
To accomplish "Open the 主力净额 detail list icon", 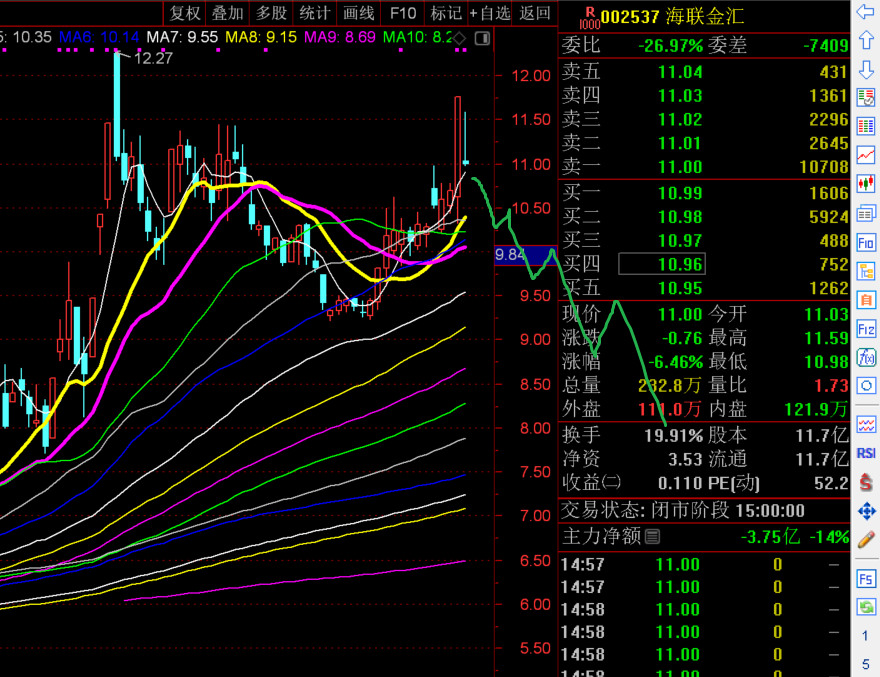I will pyautogui.click(x=652, y=537).
